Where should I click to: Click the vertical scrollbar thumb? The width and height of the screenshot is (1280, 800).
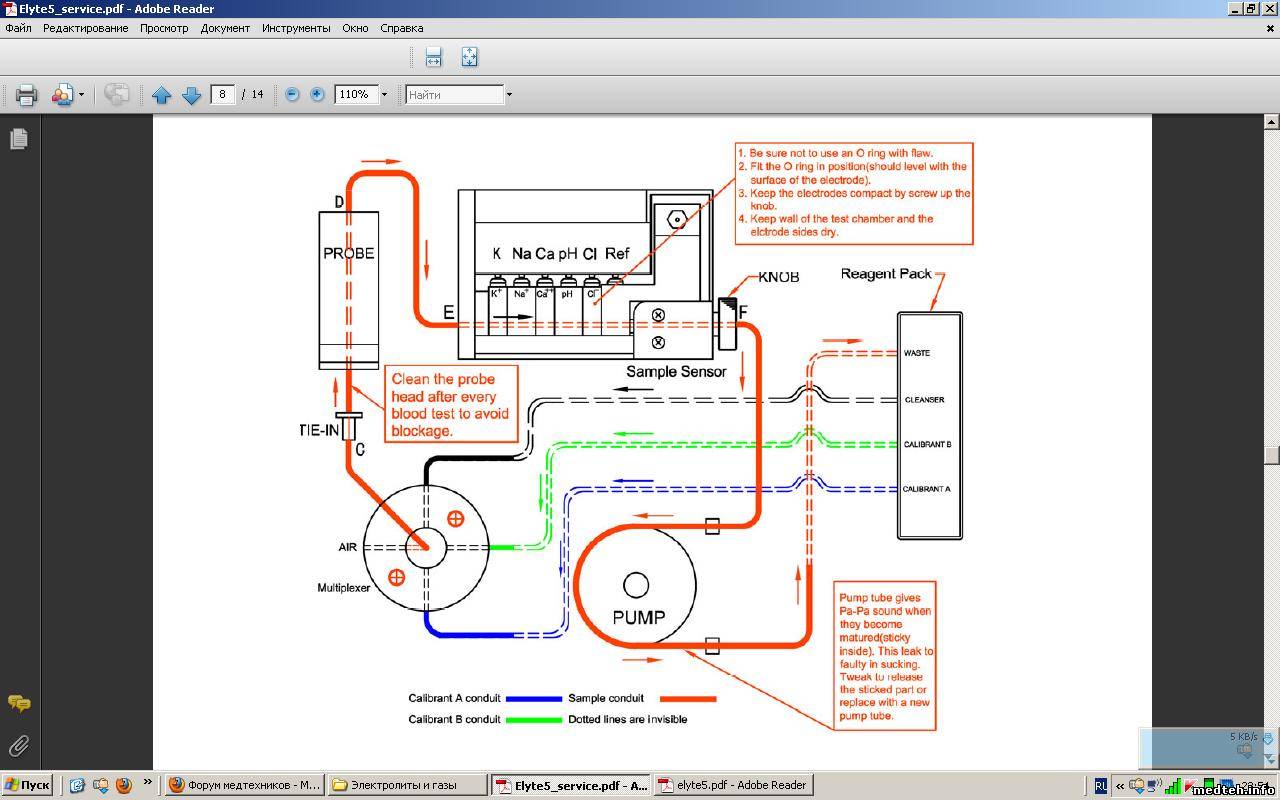click(1271, 455)
